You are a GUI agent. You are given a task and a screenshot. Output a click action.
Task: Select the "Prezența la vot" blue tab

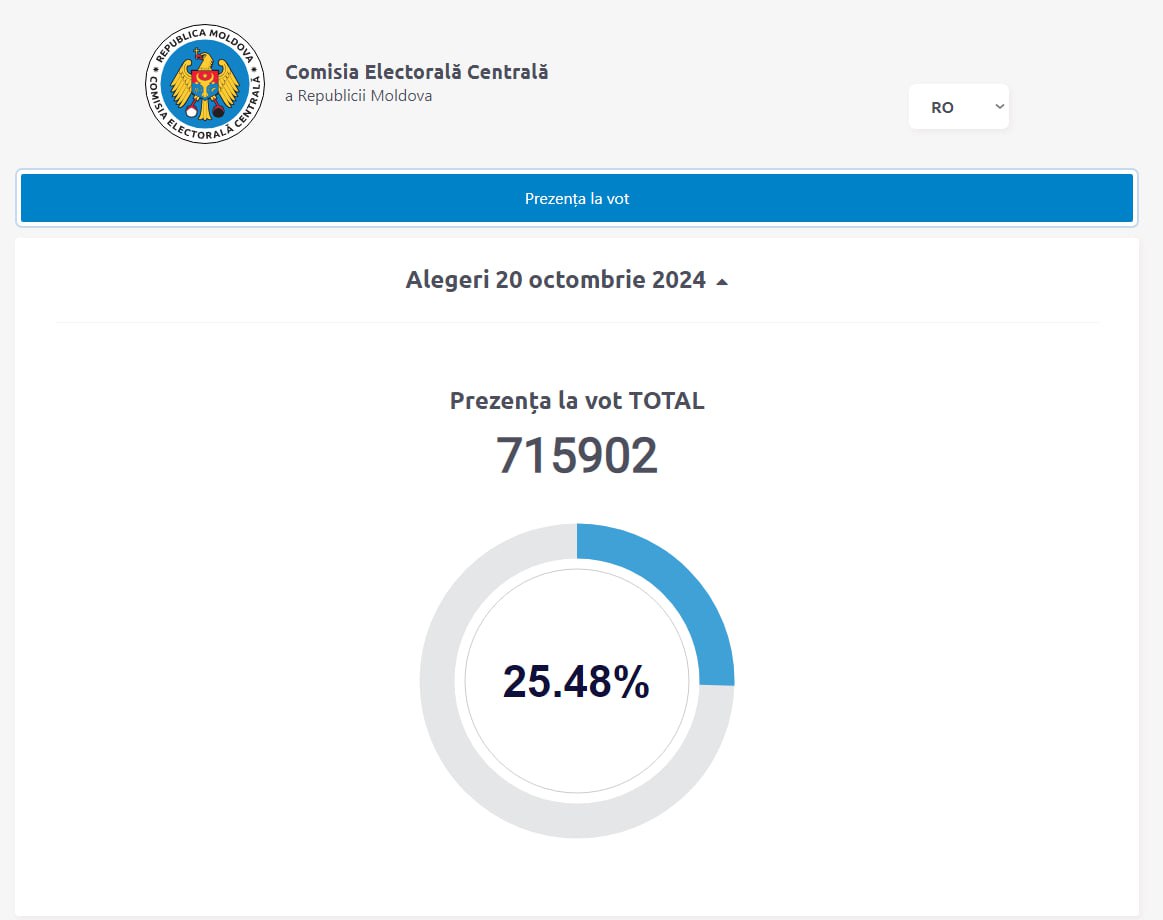coord(577,198)
